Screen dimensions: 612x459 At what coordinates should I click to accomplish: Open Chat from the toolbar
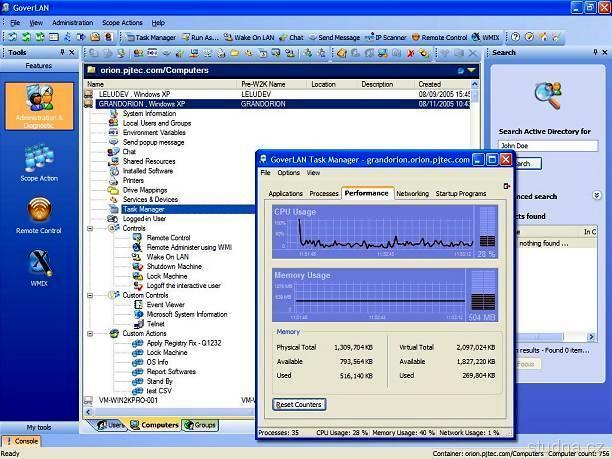tap(291, 37)
